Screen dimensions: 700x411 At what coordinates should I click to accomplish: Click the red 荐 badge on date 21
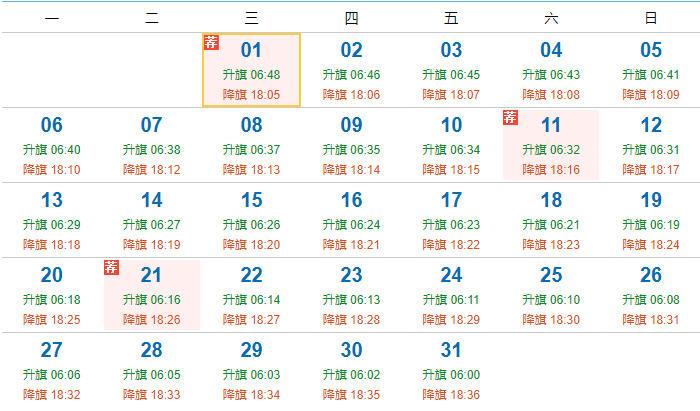click(x=111, y=267)
